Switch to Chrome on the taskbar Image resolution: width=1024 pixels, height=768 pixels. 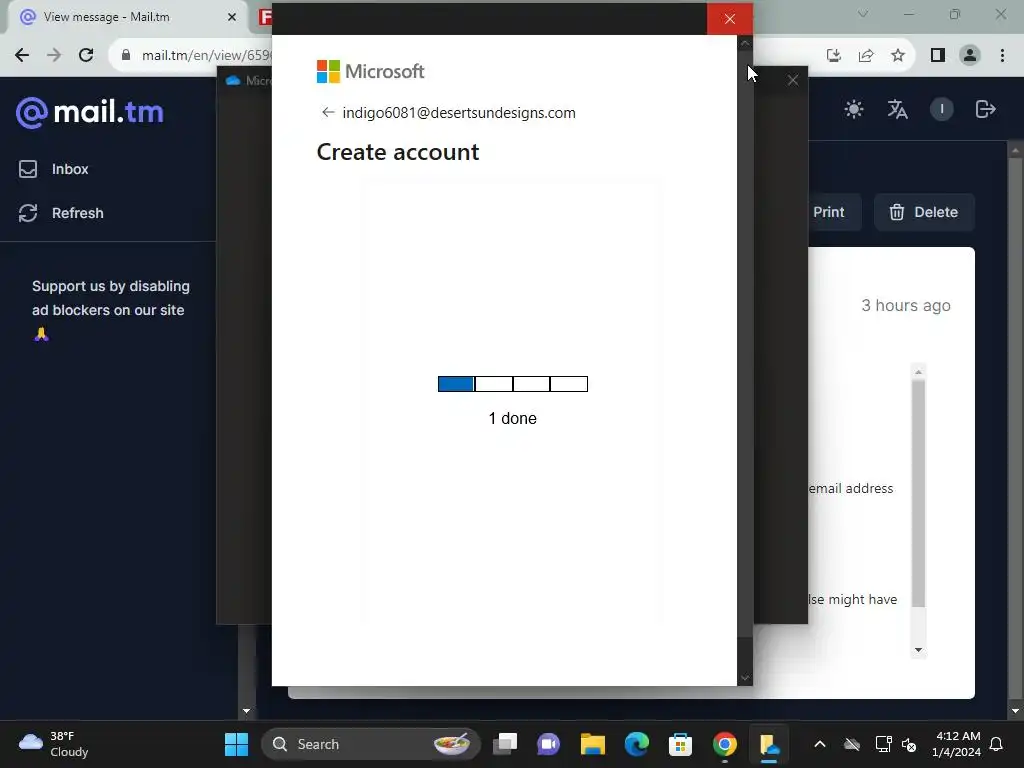click(725, 744)
